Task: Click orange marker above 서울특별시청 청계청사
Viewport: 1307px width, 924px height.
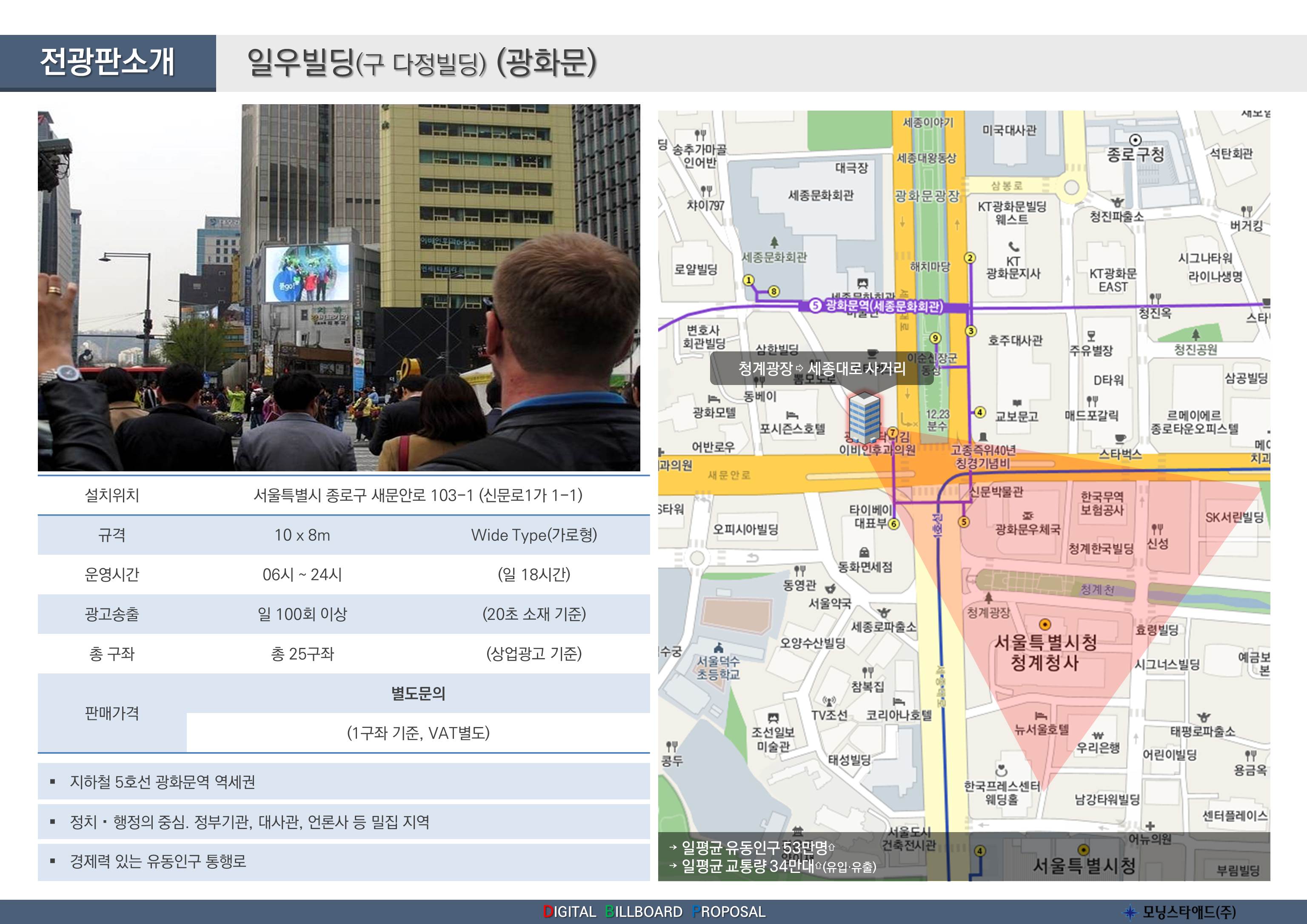Action: point(1044,624)
